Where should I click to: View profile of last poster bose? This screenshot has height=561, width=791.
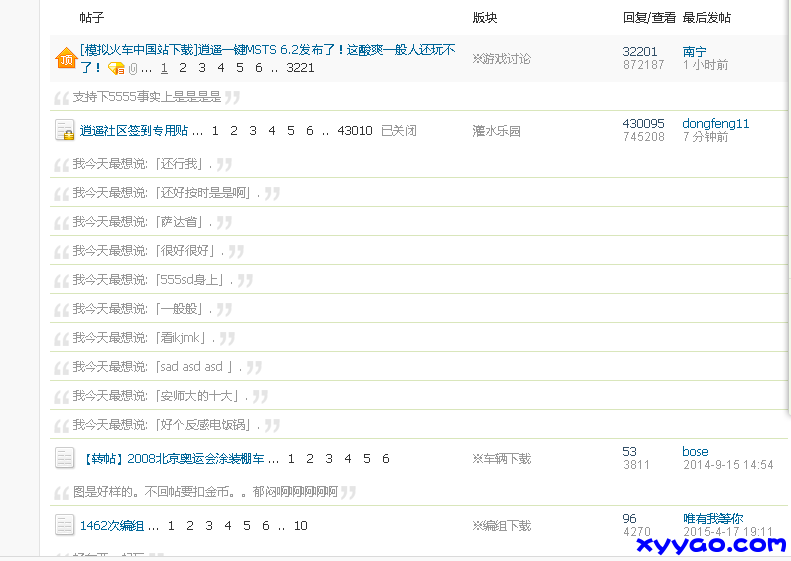pos(695,452)
